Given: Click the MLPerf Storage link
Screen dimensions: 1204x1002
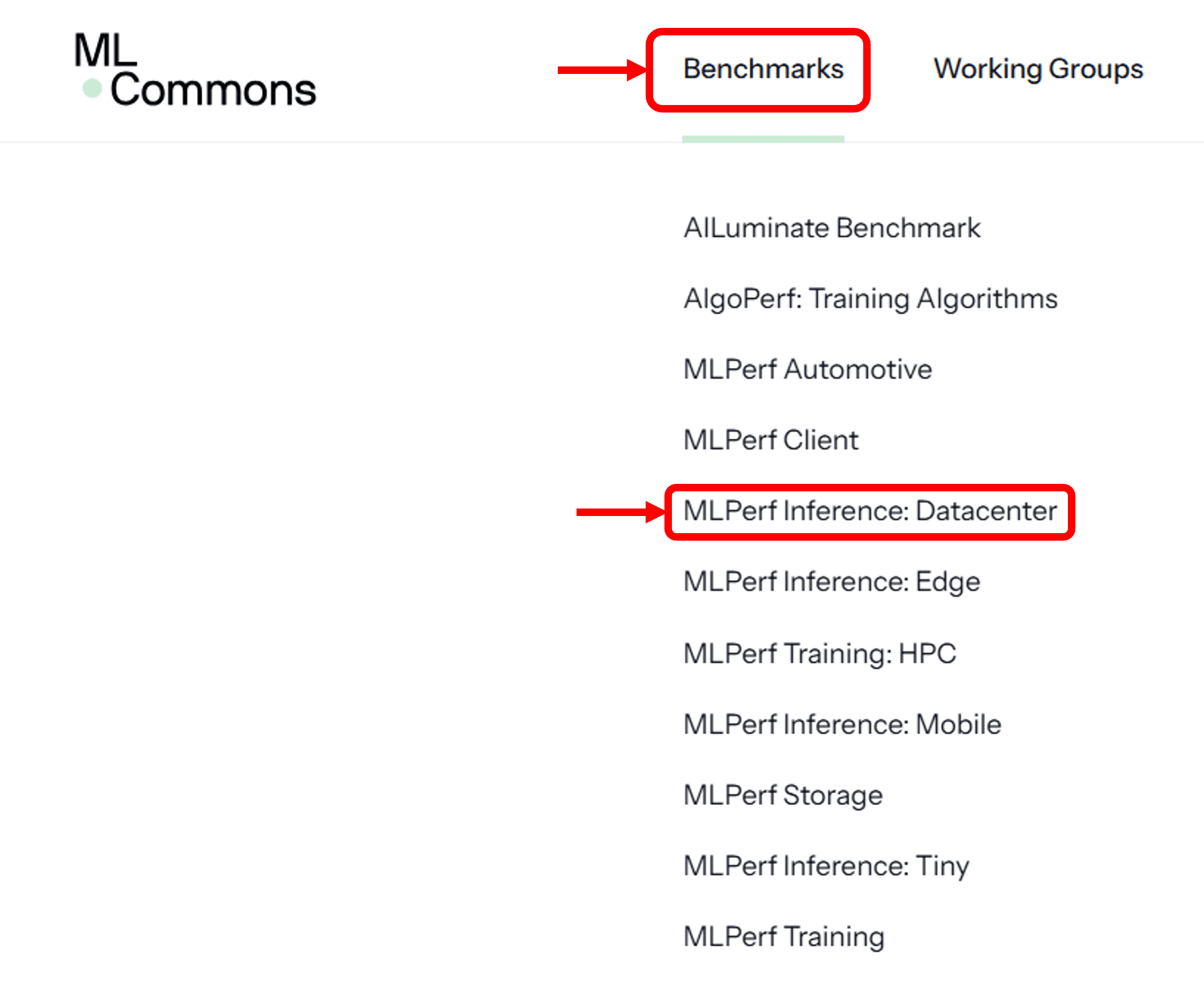Looking at the screenshot, I should pos(782,795).
